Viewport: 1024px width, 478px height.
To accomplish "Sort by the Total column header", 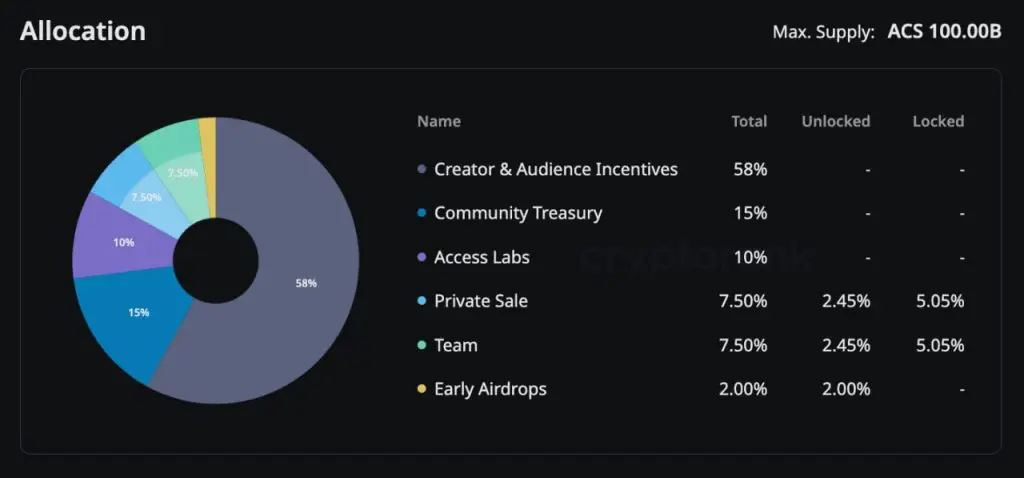I will point(749,121).
